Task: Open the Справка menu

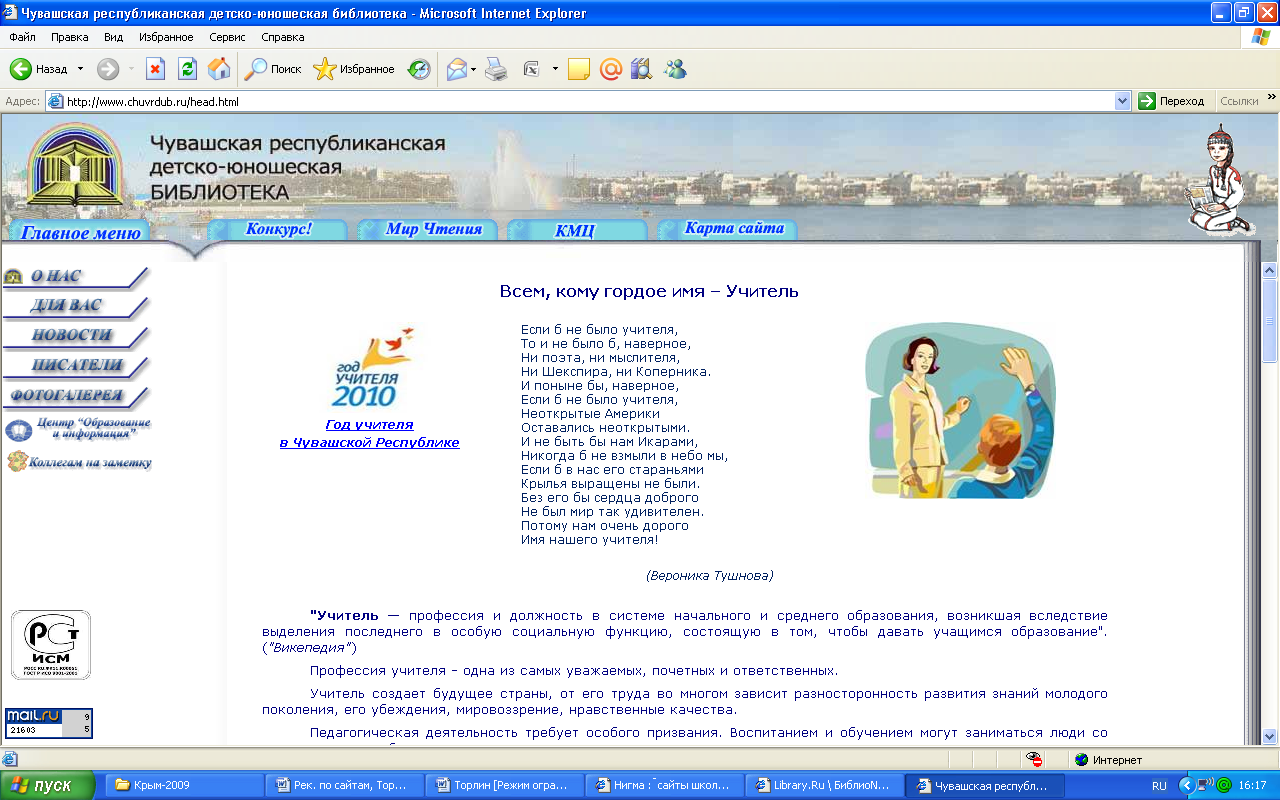Action: pos(282,37)
